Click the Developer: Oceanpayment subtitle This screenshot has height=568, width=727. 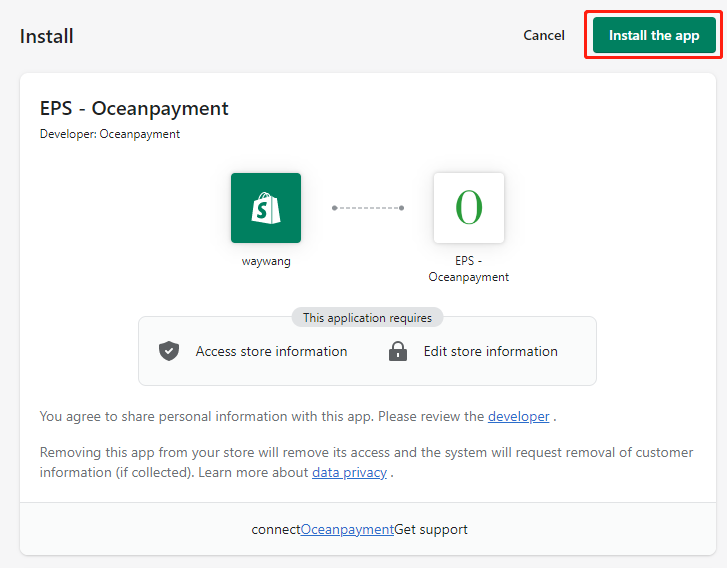(x=110, y=134)
